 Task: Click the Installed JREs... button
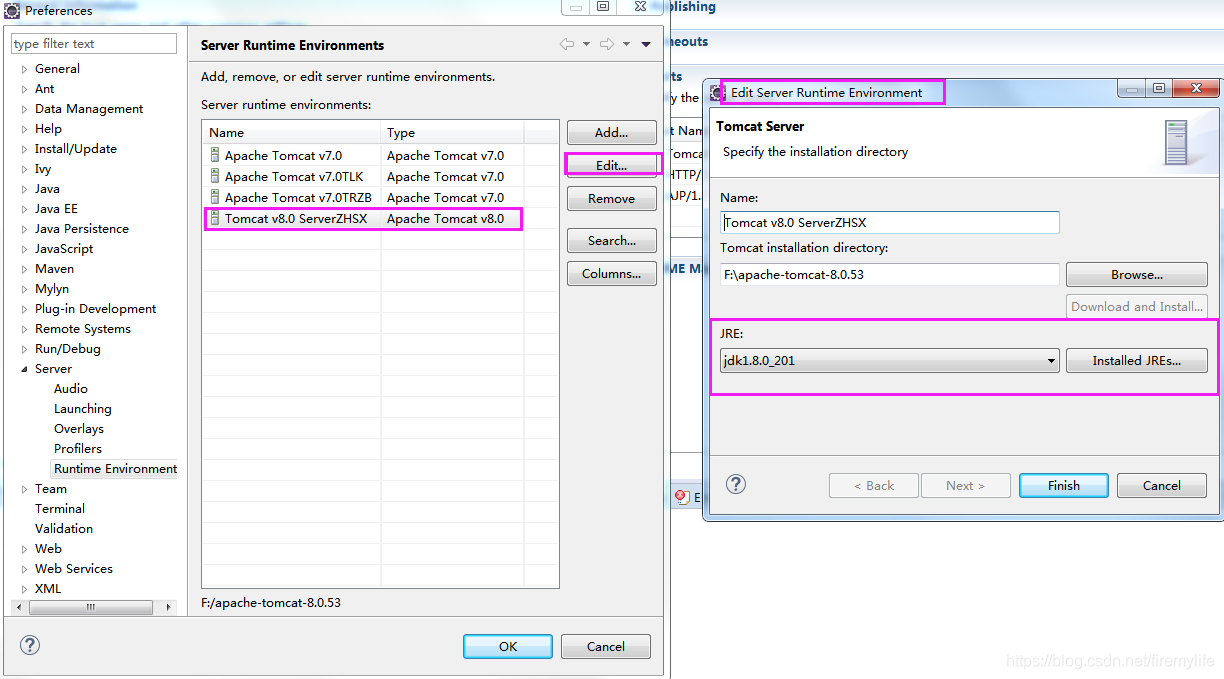click(x=1137, y=361)
